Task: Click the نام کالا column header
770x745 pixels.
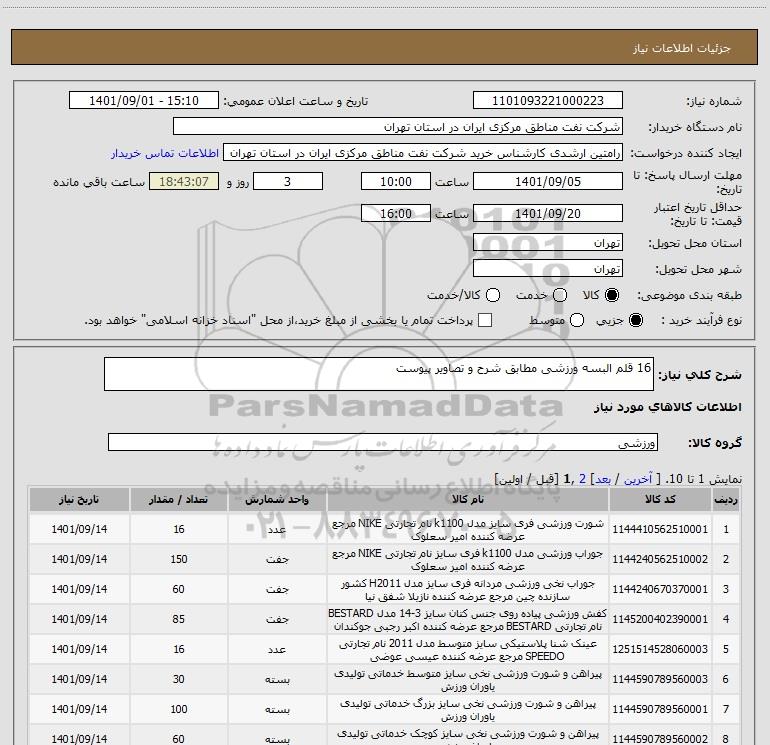Action: click(x=468, y=500)
